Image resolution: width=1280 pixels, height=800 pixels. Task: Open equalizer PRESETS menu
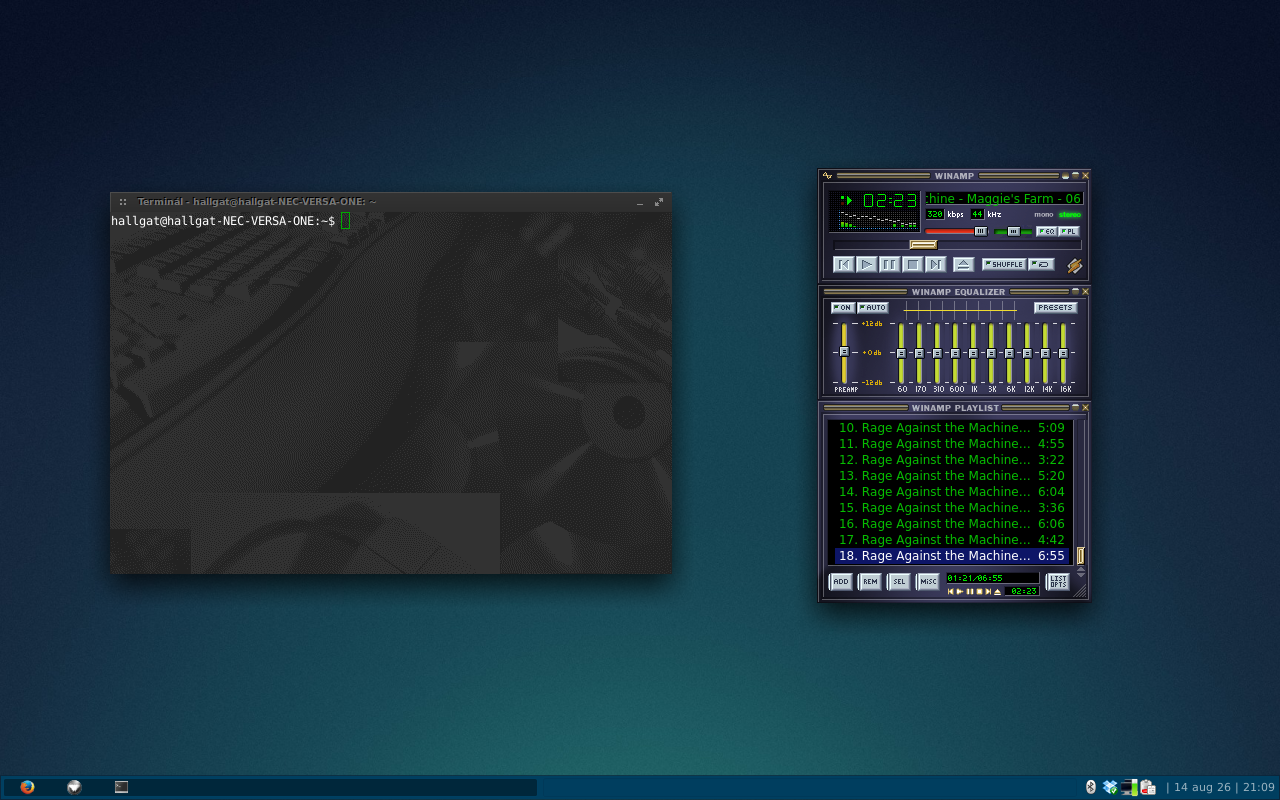pyautogui.click(x=1055, y=307)
